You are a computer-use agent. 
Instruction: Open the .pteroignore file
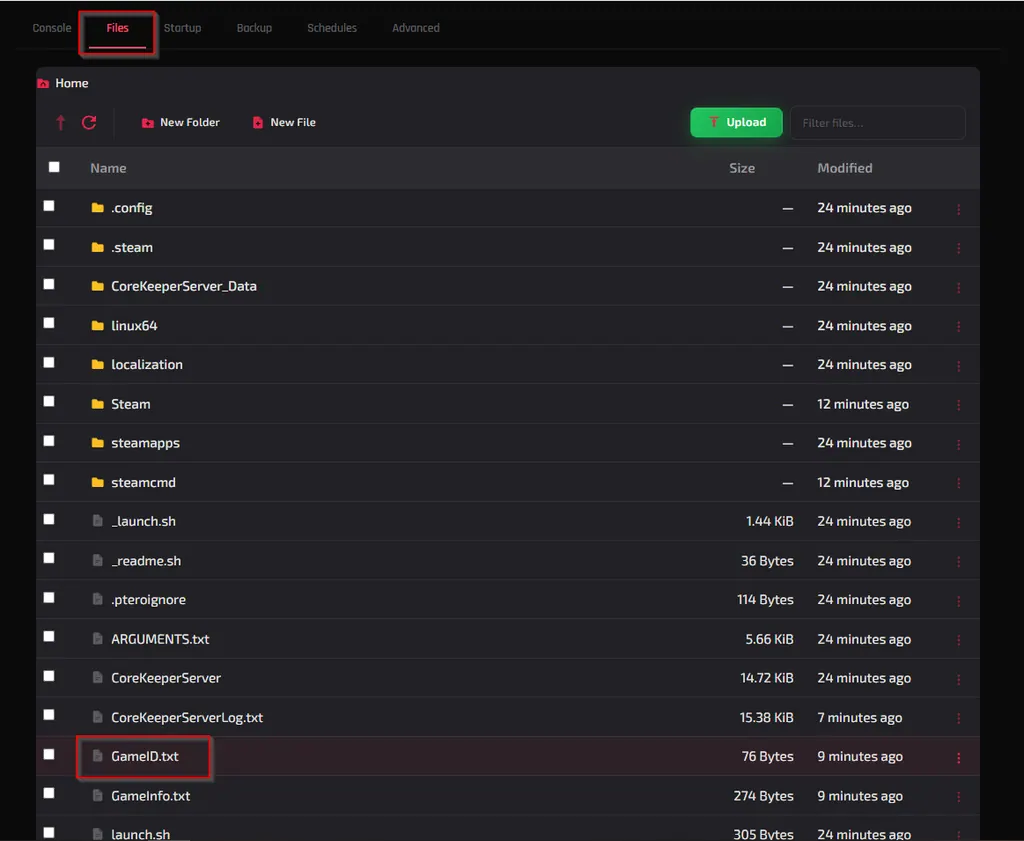point(148,599)
